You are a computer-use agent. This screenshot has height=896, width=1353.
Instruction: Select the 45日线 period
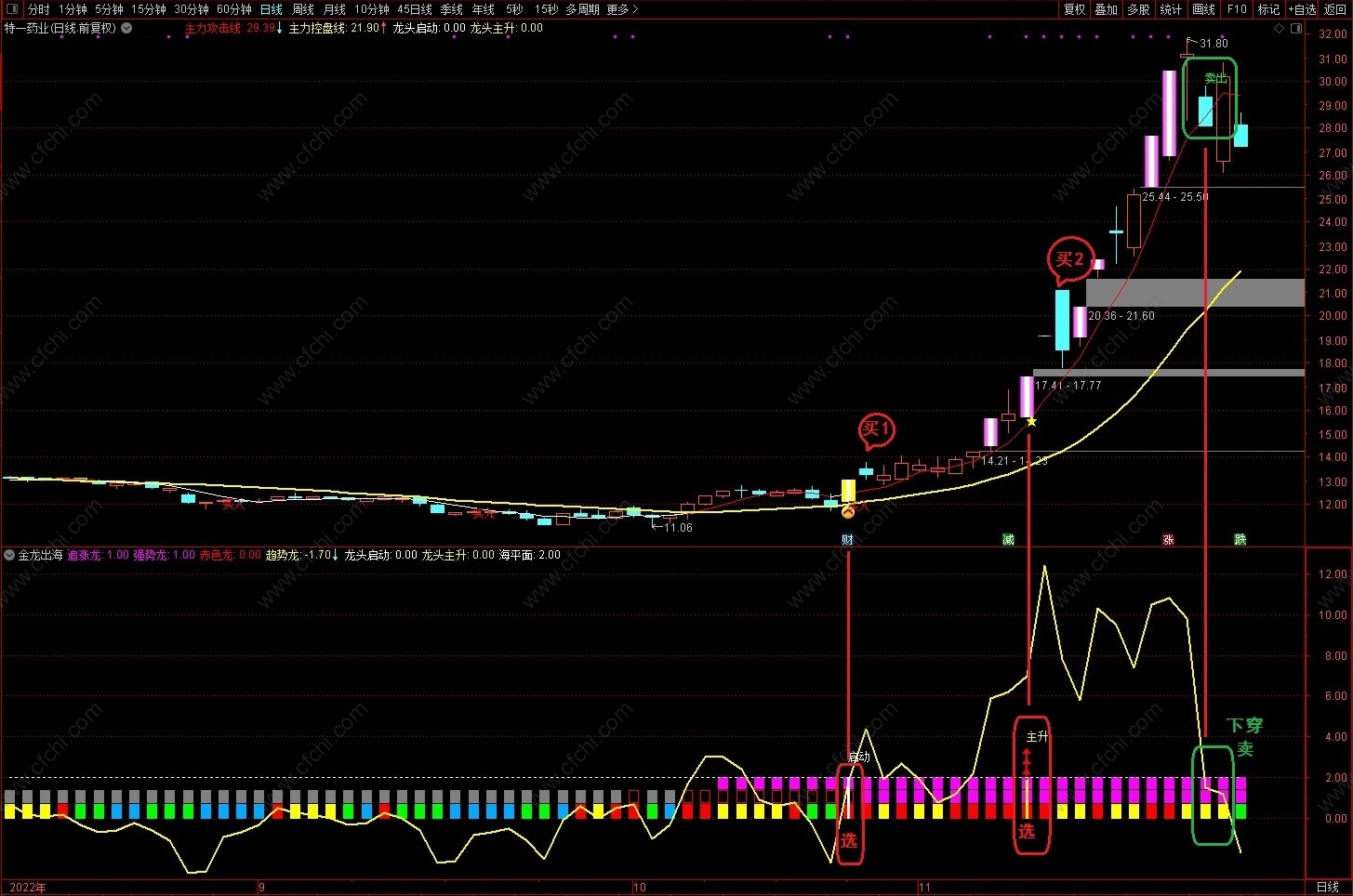415,9
